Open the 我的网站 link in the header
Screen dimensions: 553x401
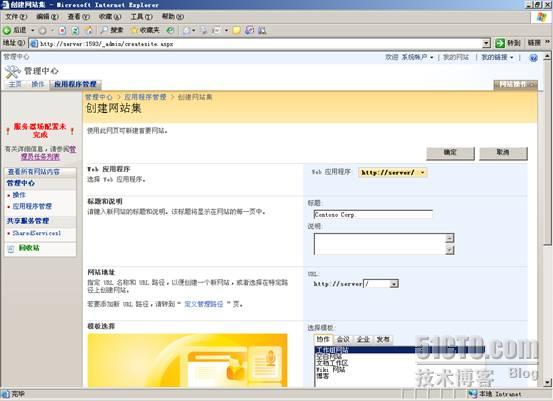[456, 57]
